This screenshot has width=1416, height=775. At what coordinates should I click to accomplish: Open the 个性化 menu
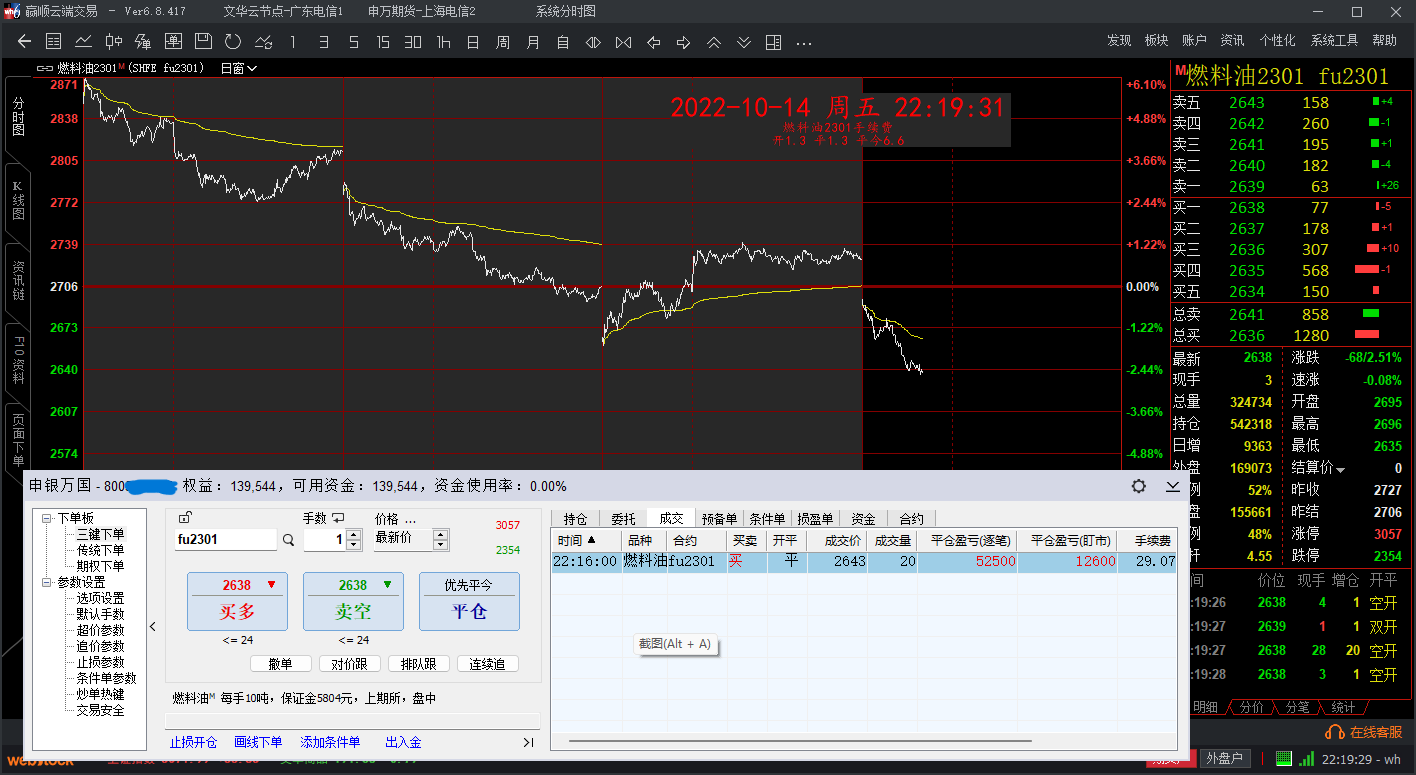[x=1277, y=40]
